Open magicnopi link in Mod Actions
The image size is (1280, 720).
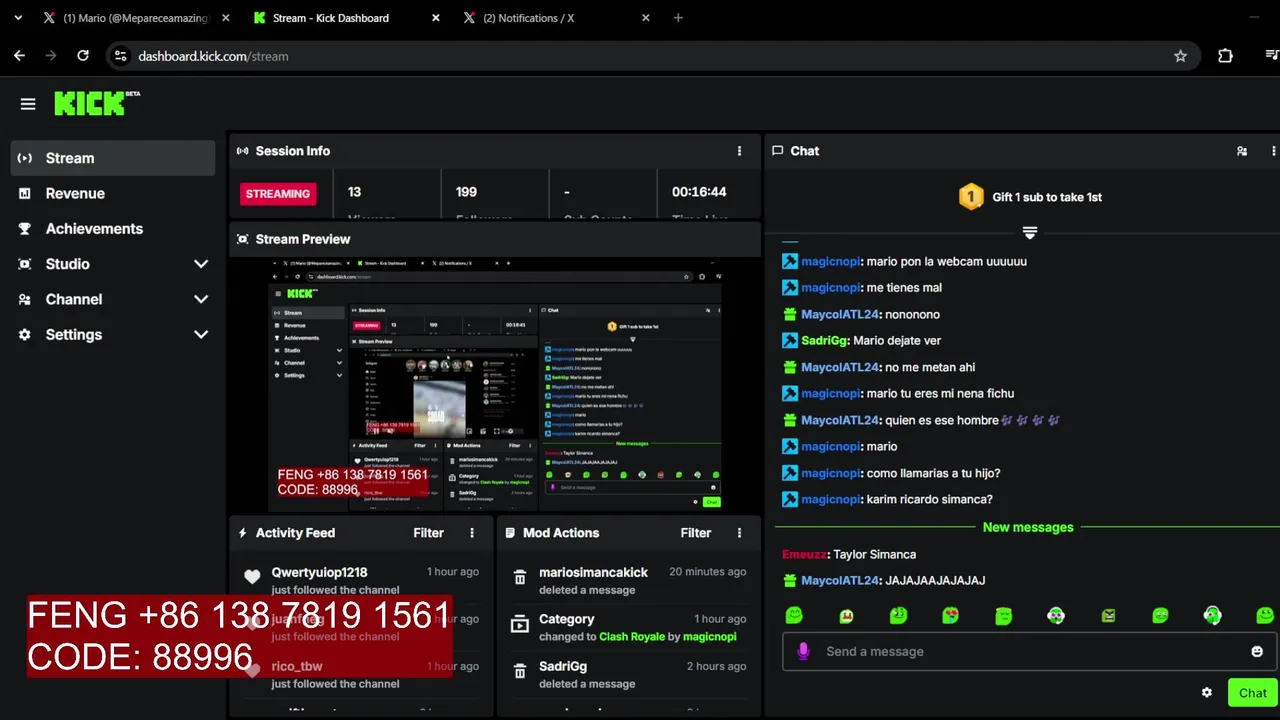coord(709,637)
